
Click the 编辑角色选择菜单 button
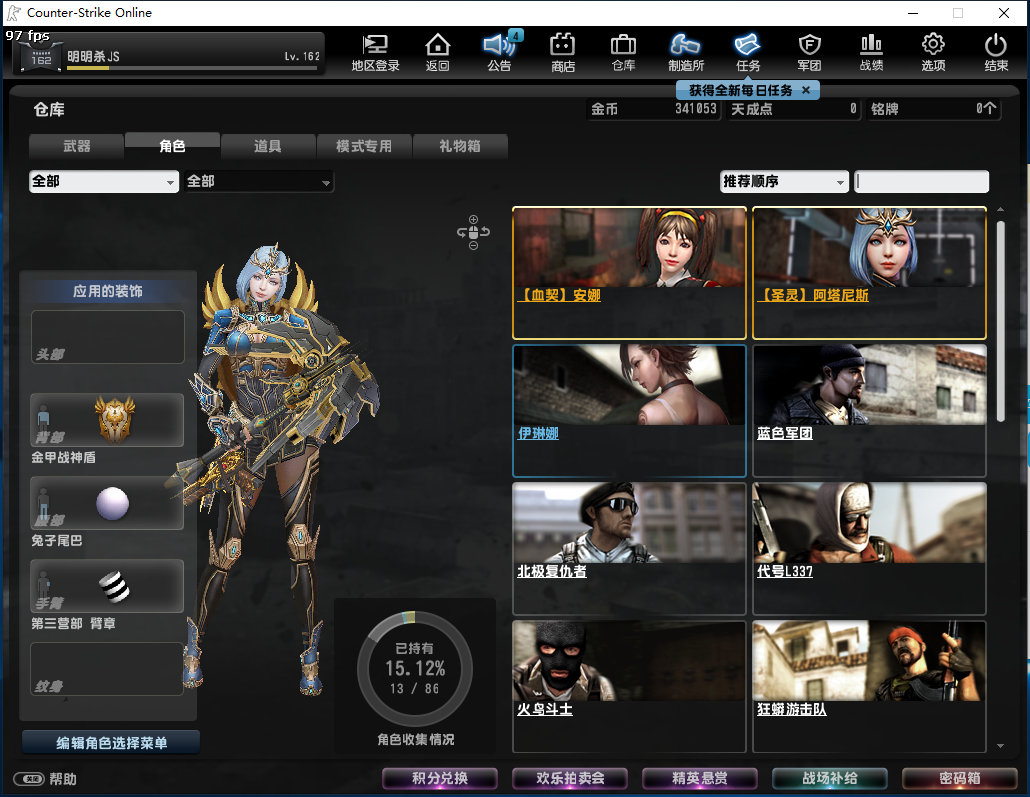tap(111, 742)
